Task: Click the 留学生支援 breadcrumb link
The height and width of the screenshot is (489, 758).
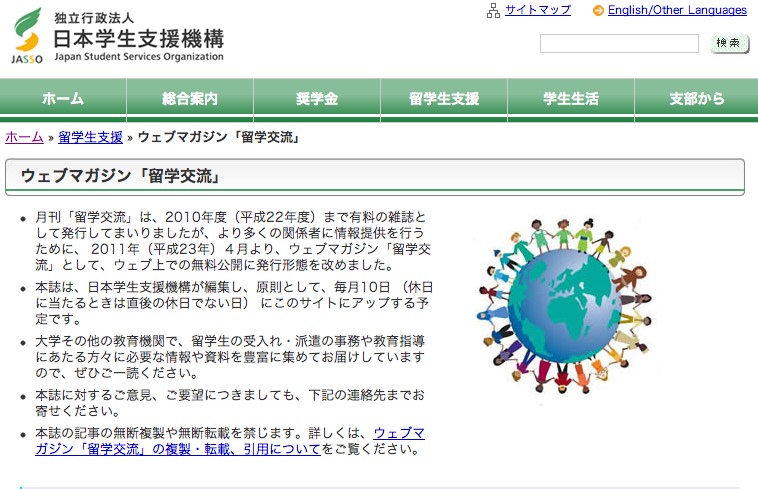Action: [x=90, y=137]
